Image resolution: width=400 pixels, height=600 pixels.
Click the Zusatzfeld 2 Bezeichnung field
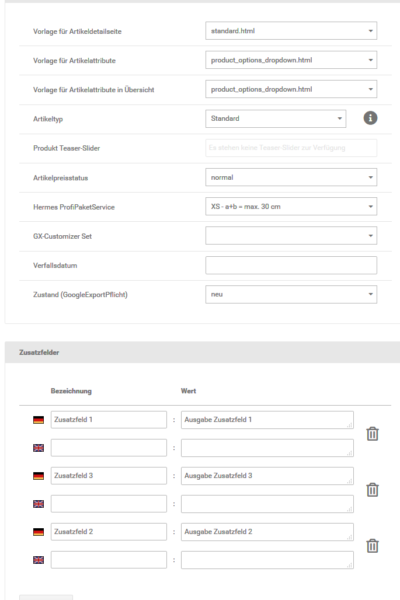pos(109,532)
